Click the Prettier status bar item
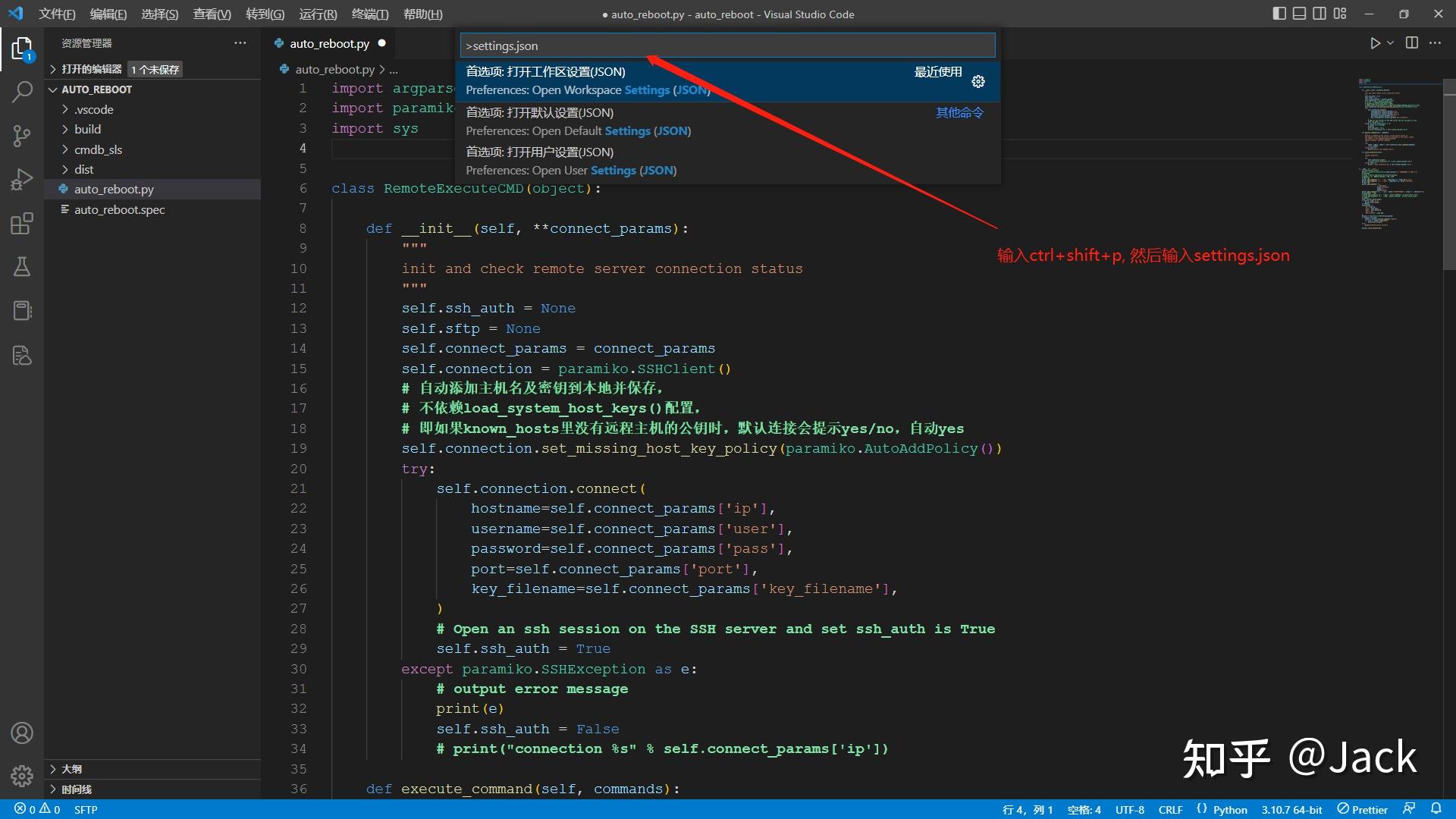This screenshot has width=1456, height=819. pyautogui.click(x=1362, y=809)
